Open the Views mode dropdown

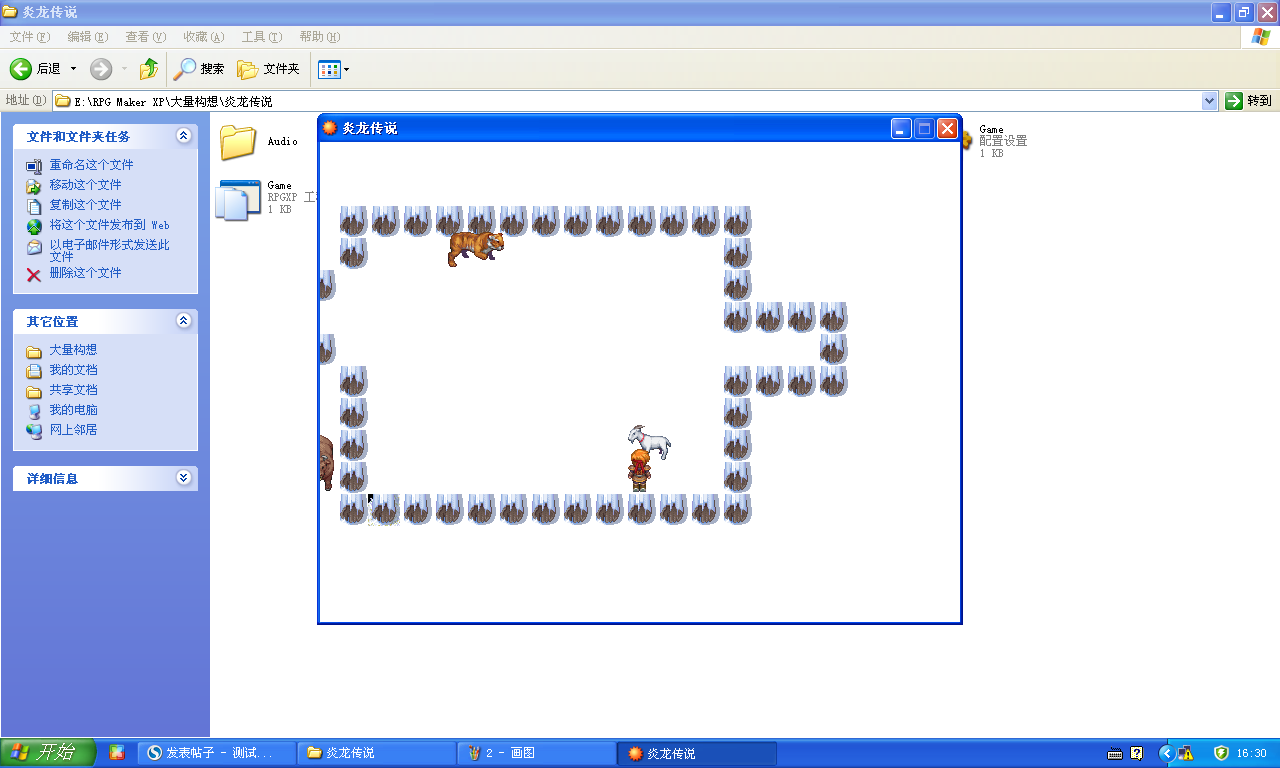tap(333, 69)
